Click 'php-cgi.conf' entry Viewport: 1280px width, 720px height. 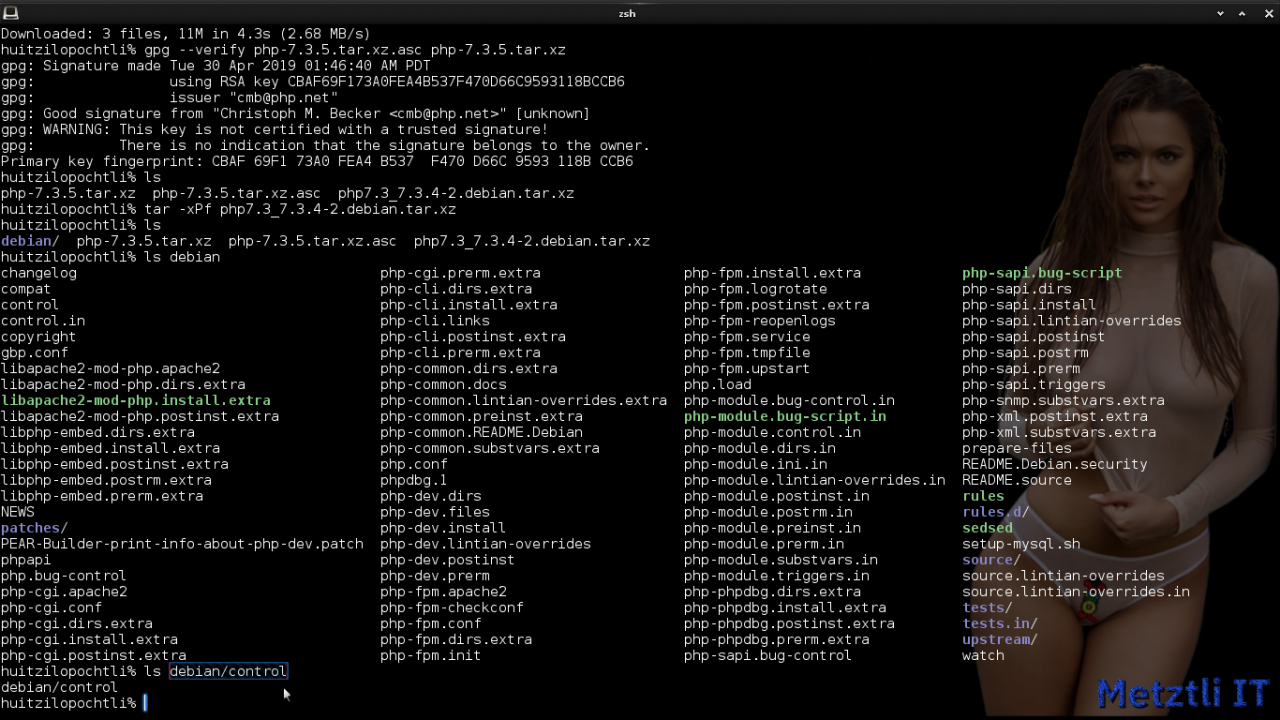(x=52, y=608)
